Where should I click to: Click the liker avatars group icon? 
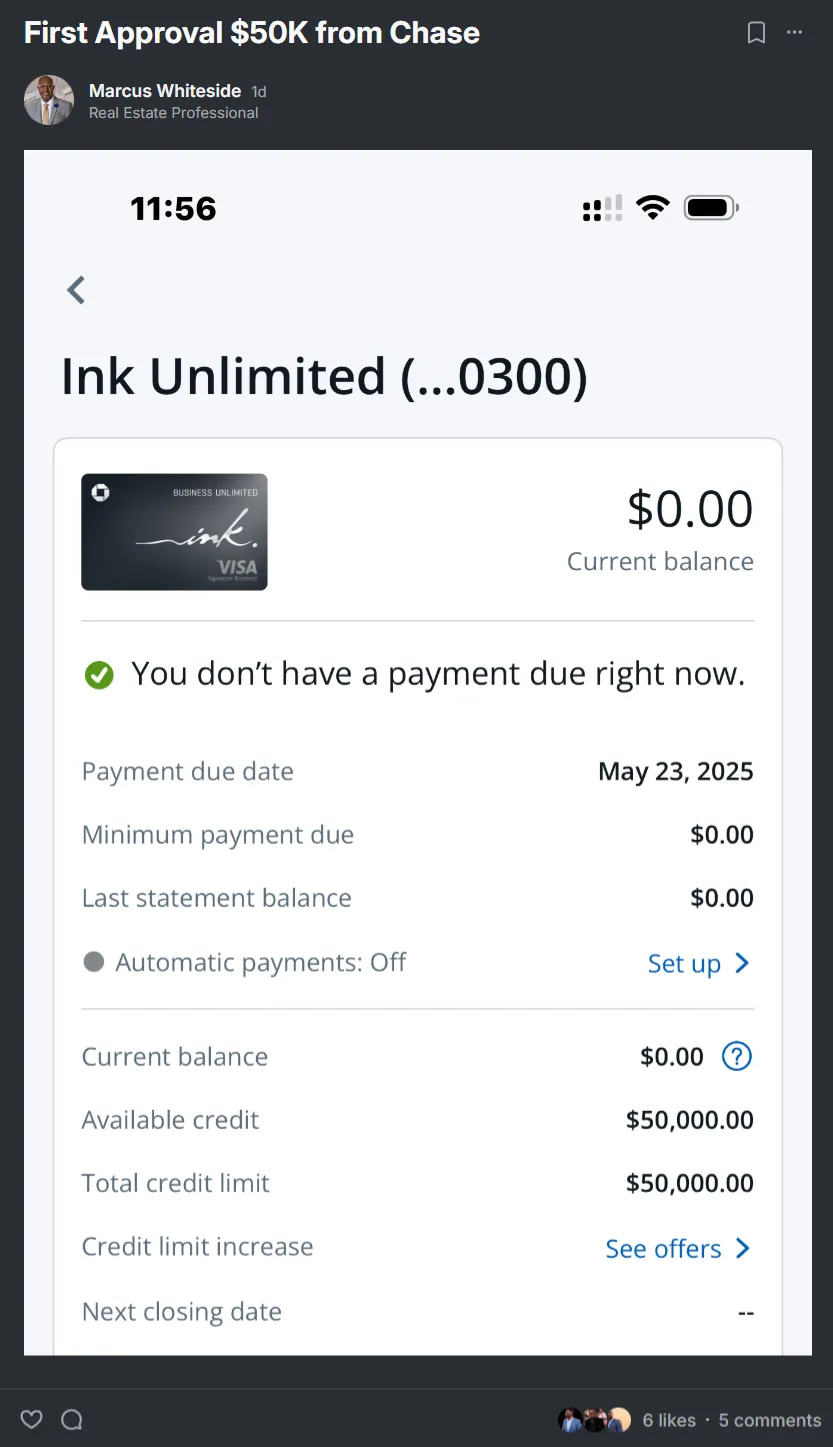pyautogui.click(x=594, y=1420)
